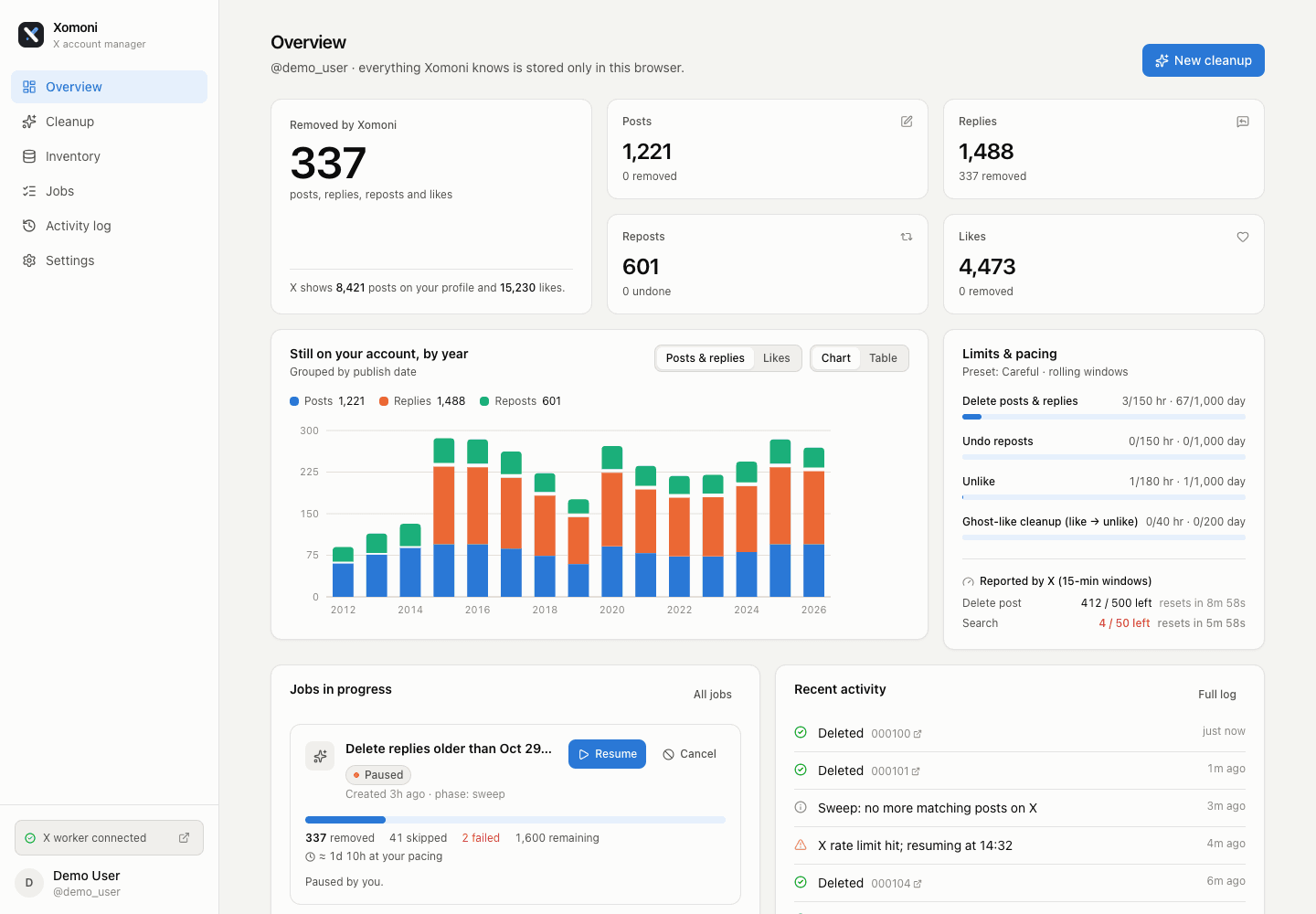Screen dimensions: 1316x914
Task: Click the Likes card heart icon
Action: click(x=1243, y=237)
